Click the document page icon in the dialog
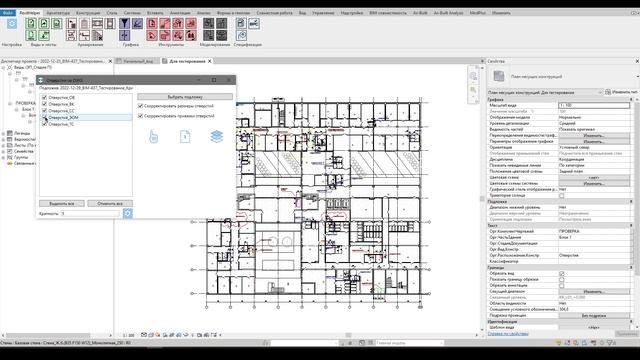Viewport: 640px width, 360px height. point(185,136)
